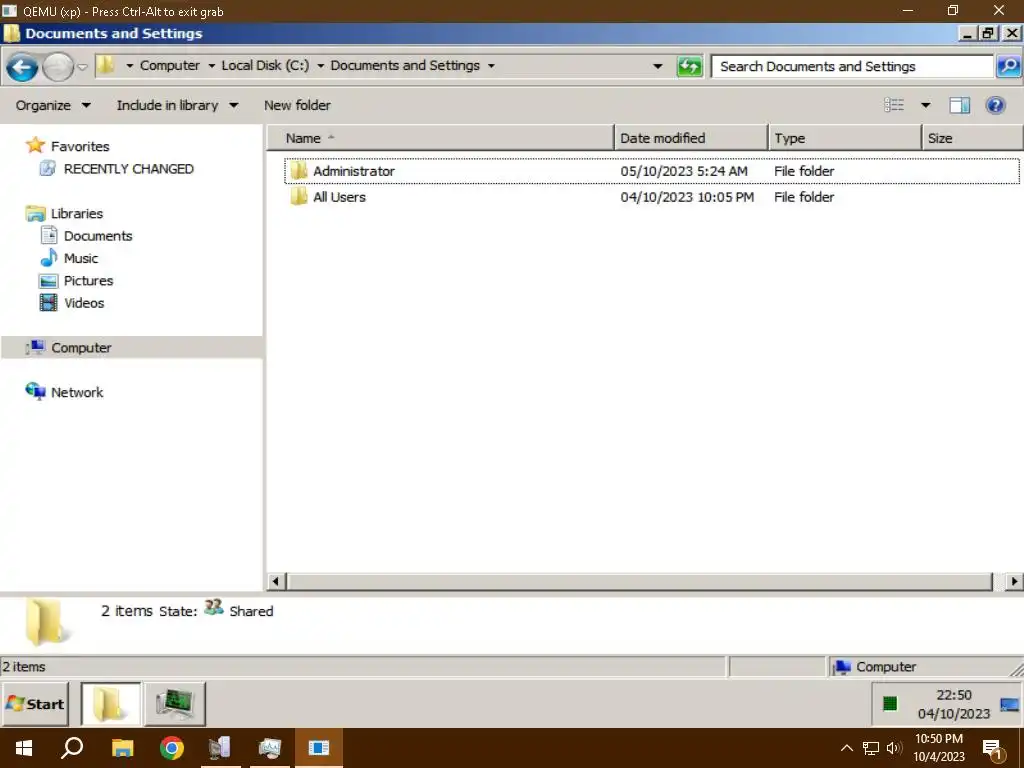1024x768 pixels.
Task: Open Music library
Action: click(69, 258)
